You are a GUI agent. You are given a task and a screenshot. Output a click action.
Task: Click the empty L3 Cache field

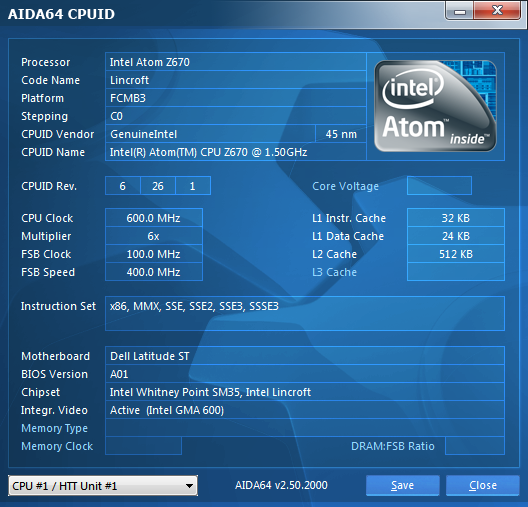456,272
